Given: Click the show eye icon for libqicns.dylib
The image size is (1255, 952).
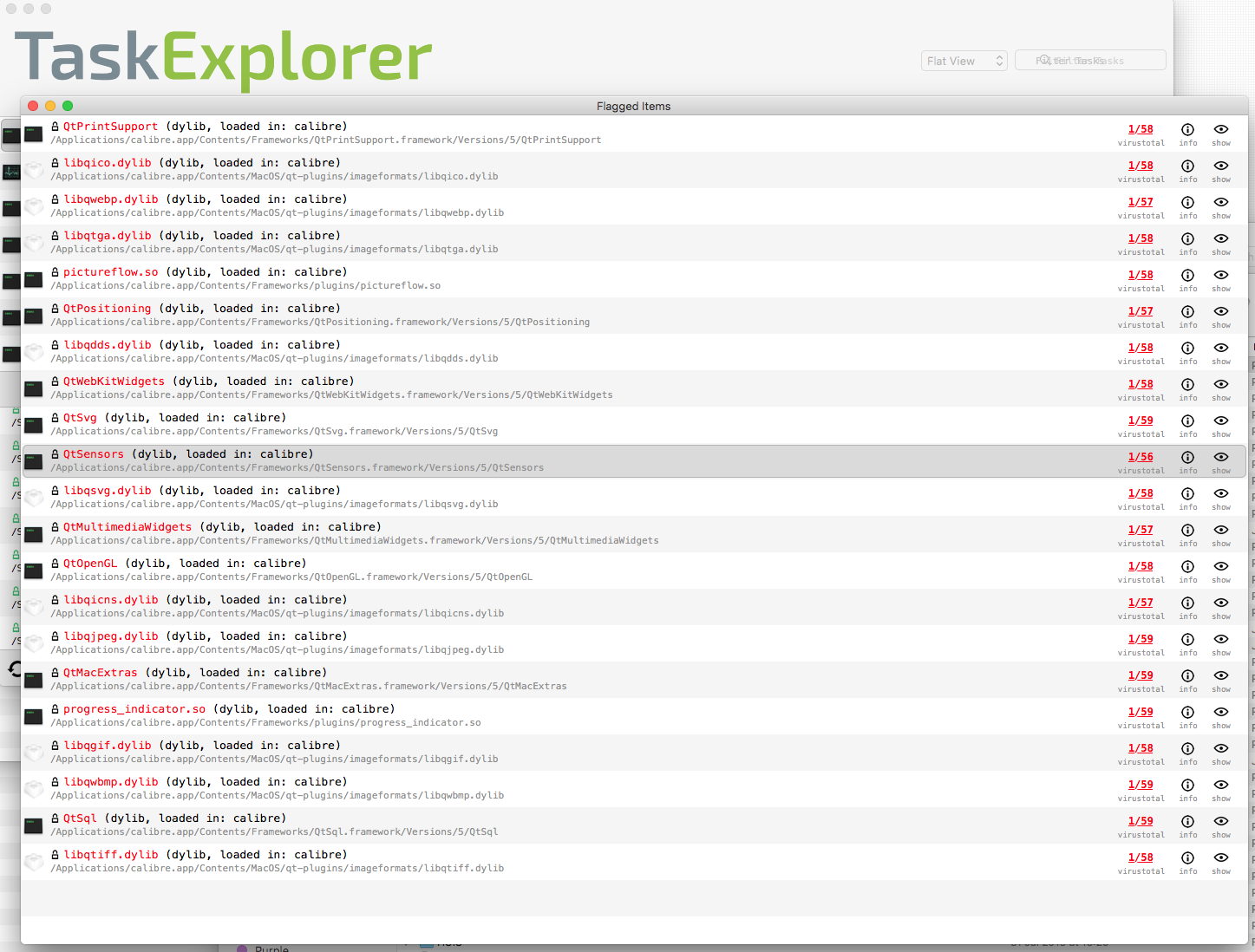Looking at the screenshot, I should pyautogui.click(x=1221, y=603).
